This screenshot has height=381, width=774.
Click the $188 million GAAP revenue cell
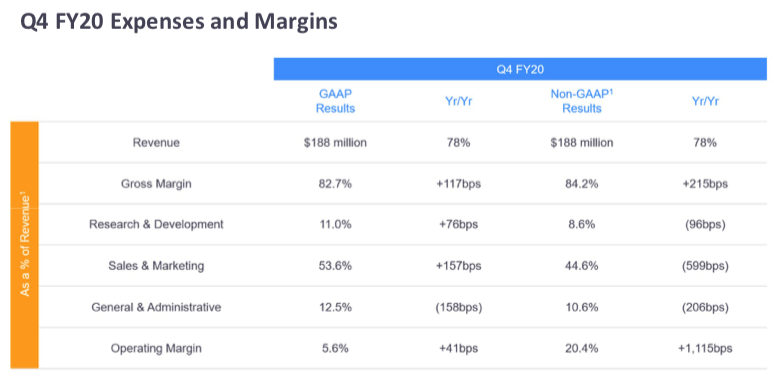335,143
